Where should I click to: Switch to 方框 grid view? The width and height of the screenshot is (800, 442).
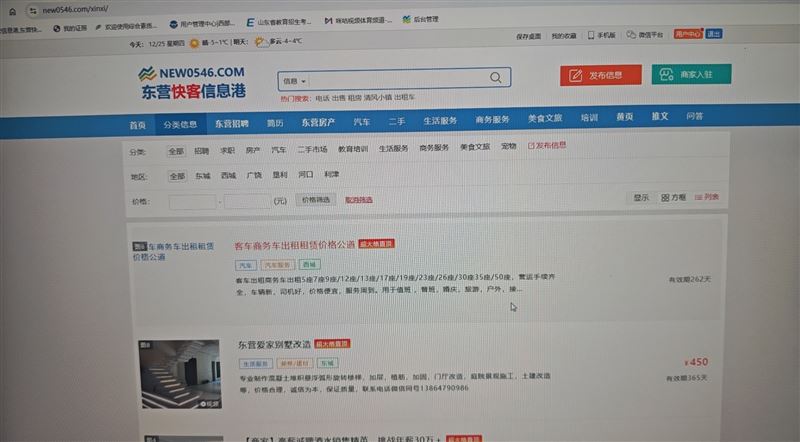pos(674,197)
